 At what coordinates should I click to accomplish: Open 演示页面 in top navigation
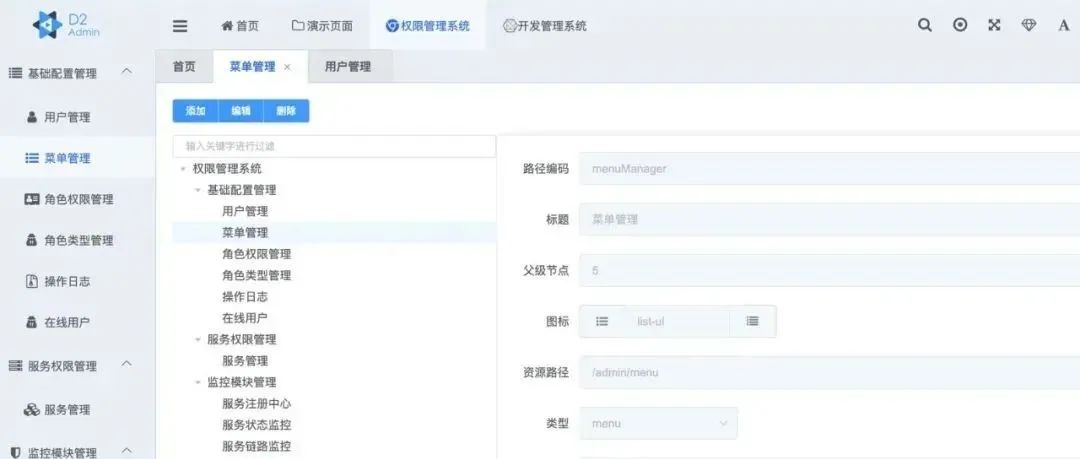(x=322, y=26)
